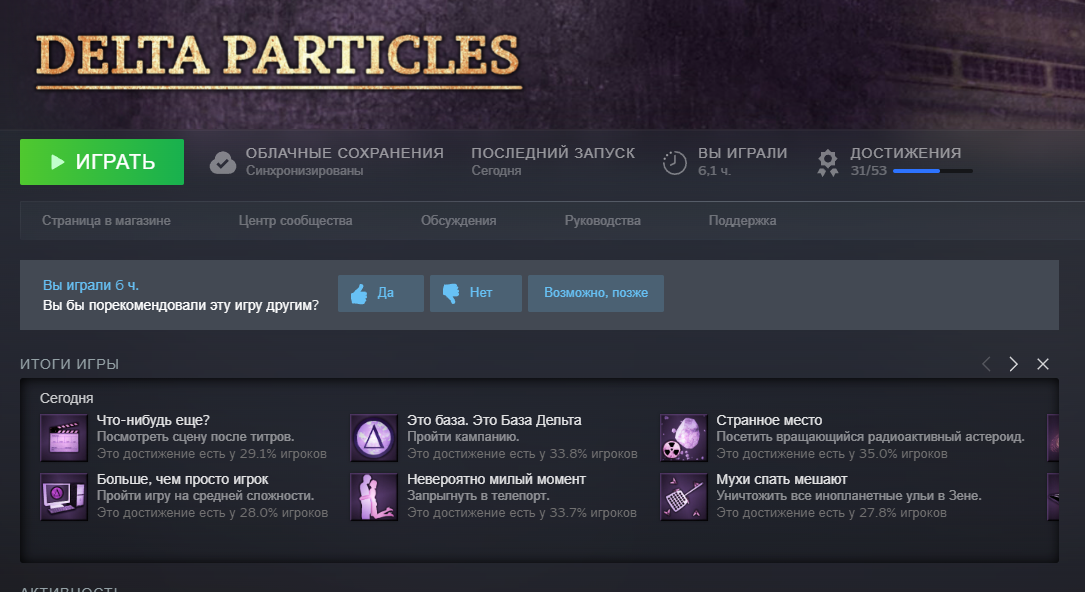Click the computer Больше, чем просто игрок icon
This screenshot has height=592, width=1085.
tap(64, 497)
